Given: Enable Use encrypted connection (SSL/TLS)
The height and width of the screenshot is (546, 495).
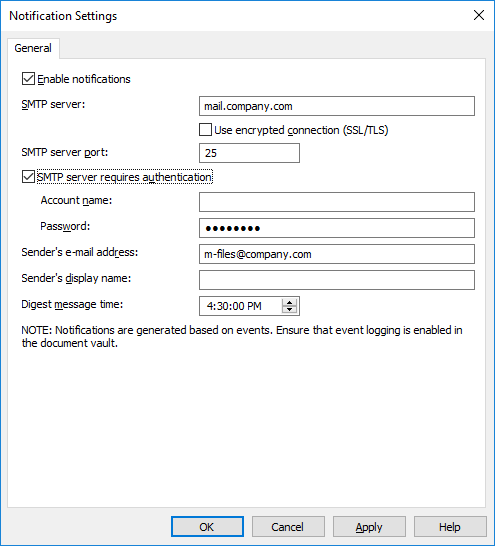Looking at the screenshot, I should [x=205, y=130].
